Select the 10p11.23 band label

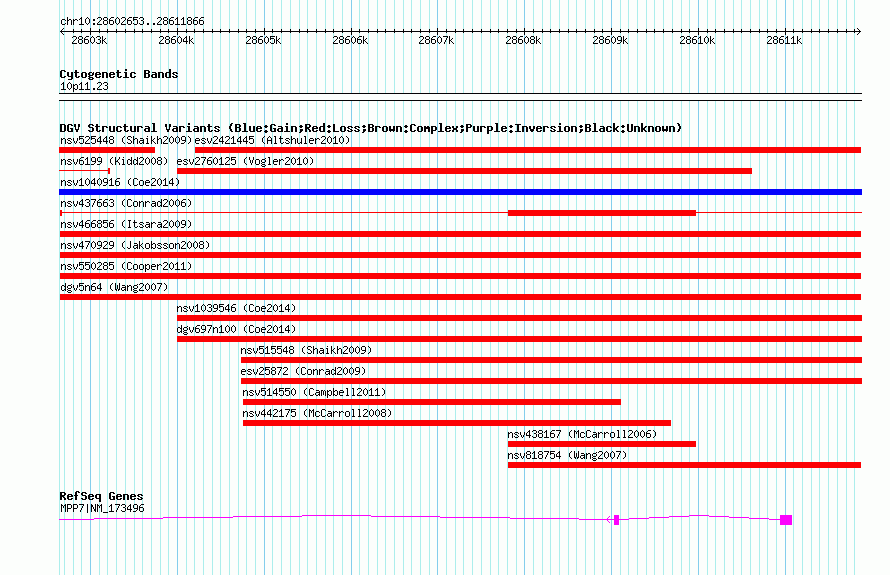[x=84, y=87]
